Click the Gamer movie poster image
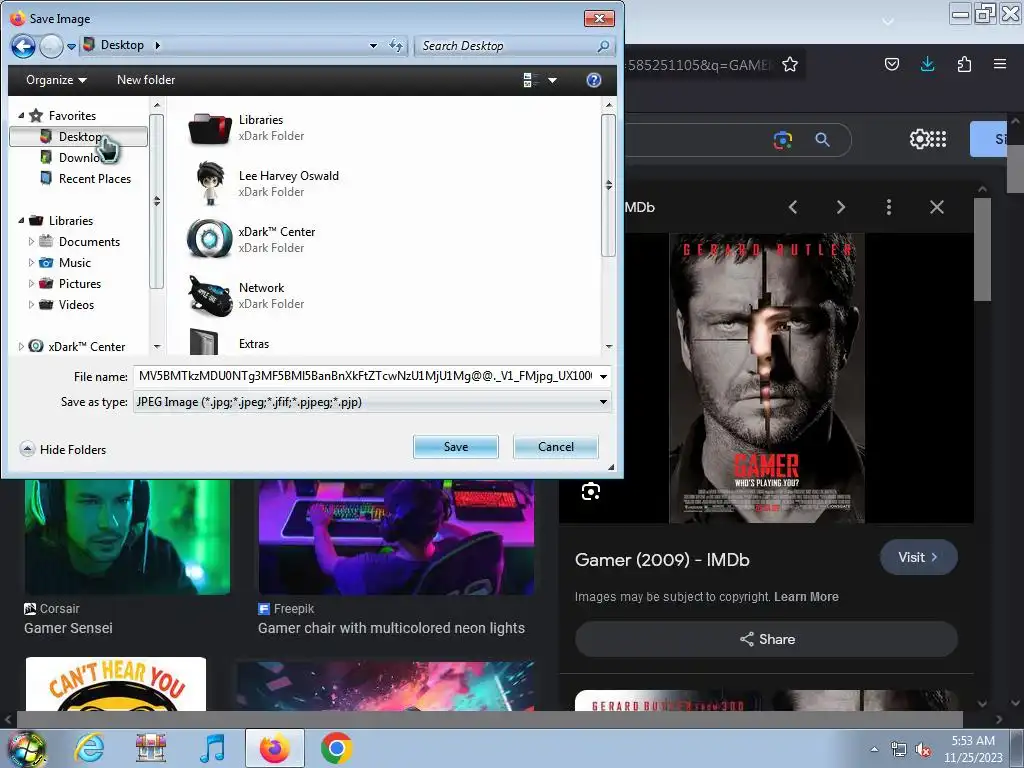1024x768 pixels. click(x=767, y=377)
